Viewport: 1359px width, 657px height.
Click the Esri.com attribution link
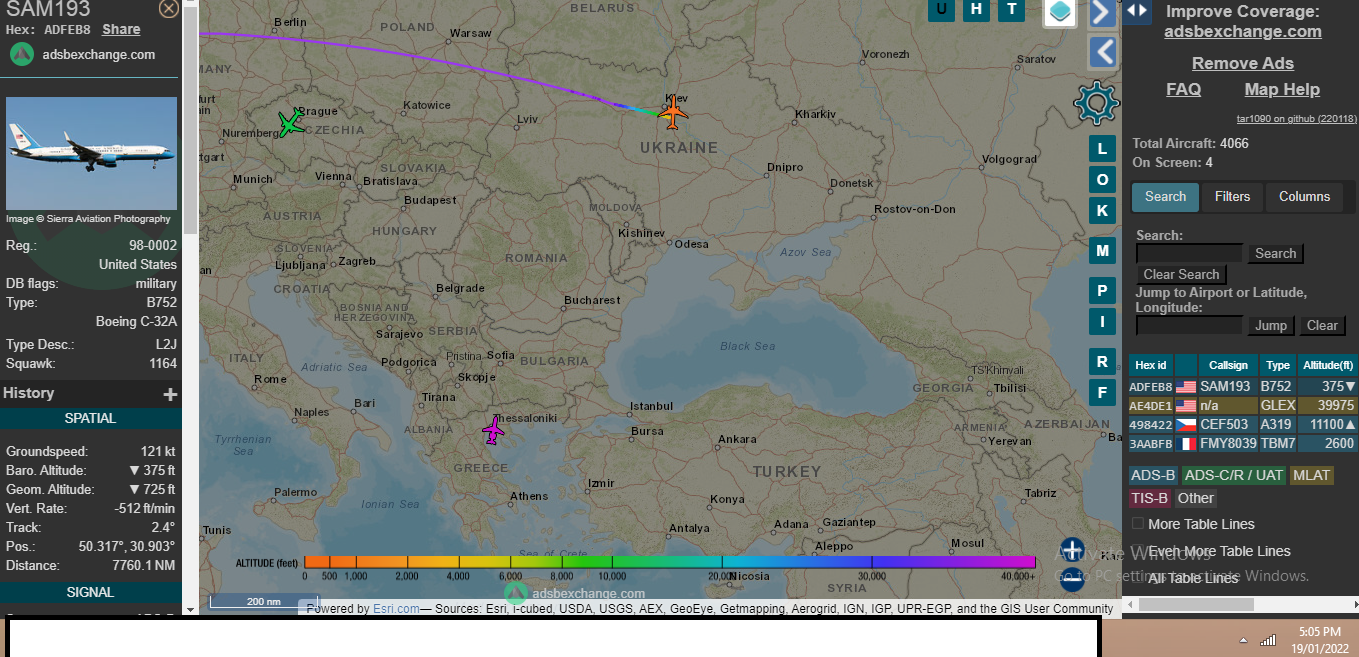(396, 608)
